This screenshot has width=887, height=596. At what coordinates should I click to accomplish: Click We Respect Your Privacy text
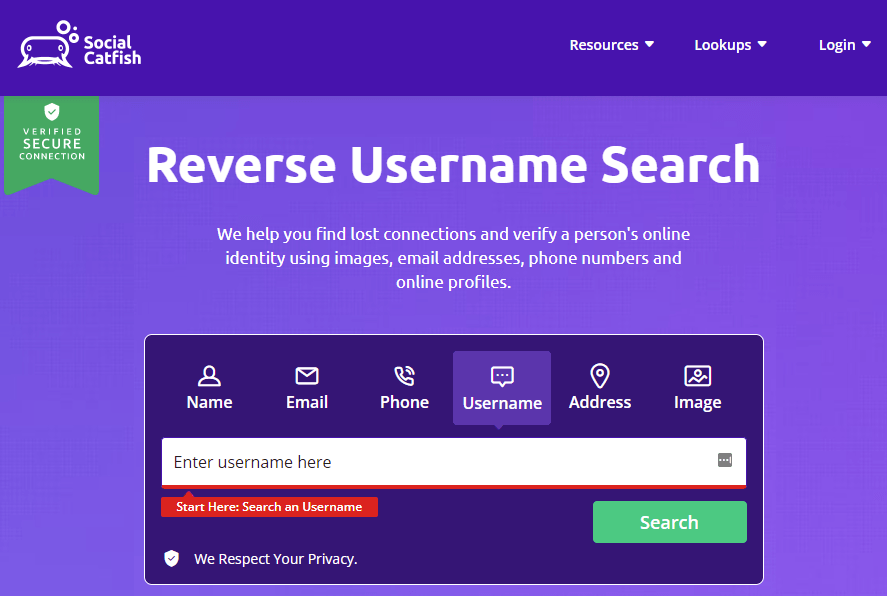(275, 559)
